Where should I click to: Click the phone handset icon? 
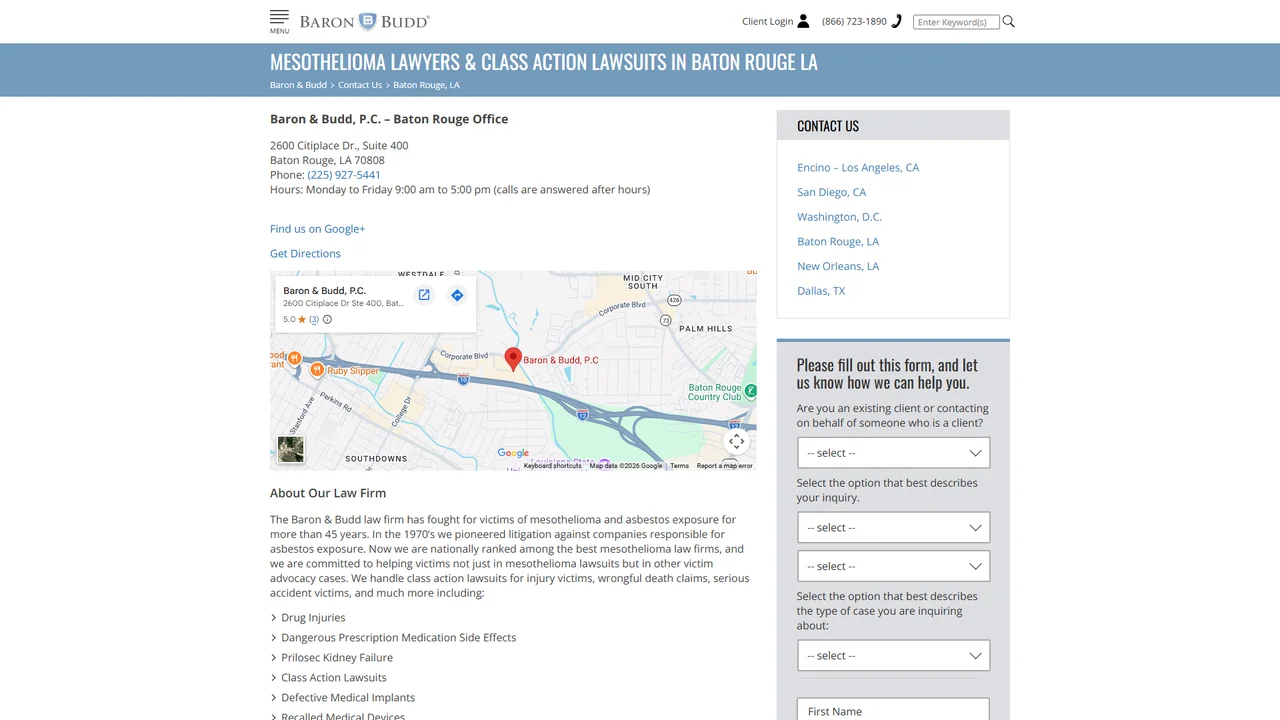tap(897, 21)
